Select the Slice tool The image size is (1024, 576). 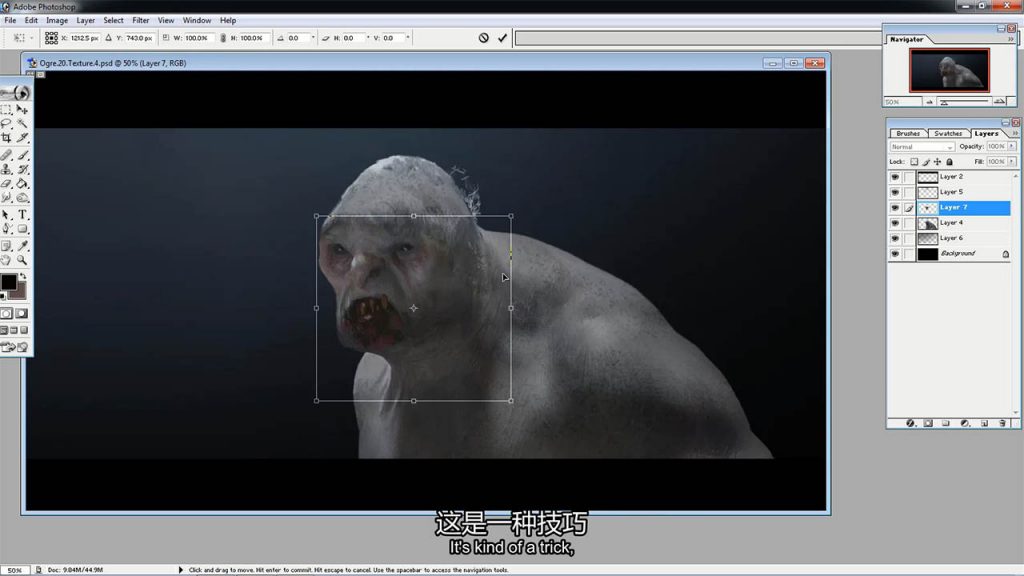click(23, 138)
